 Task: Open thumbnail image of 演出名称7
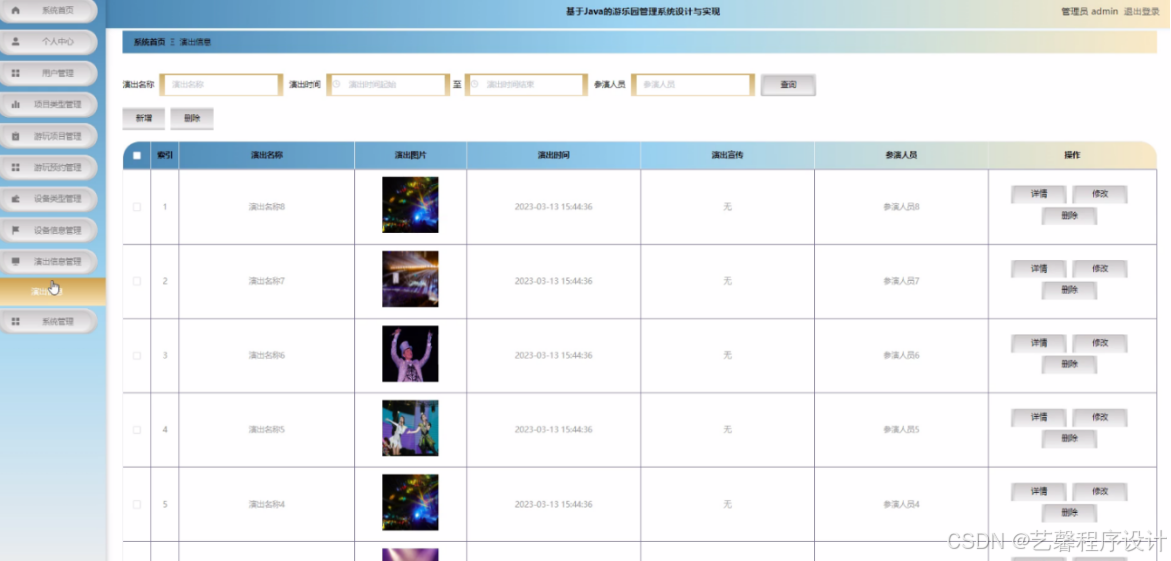(410, 279)
